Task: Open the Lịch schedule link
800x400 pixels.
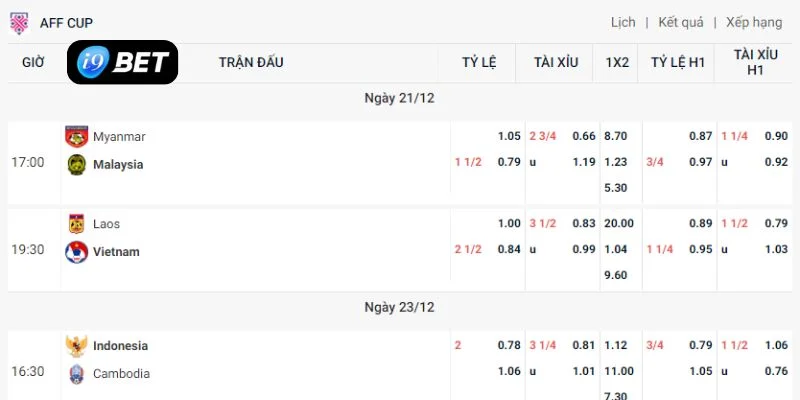Action: pos(623,22)
